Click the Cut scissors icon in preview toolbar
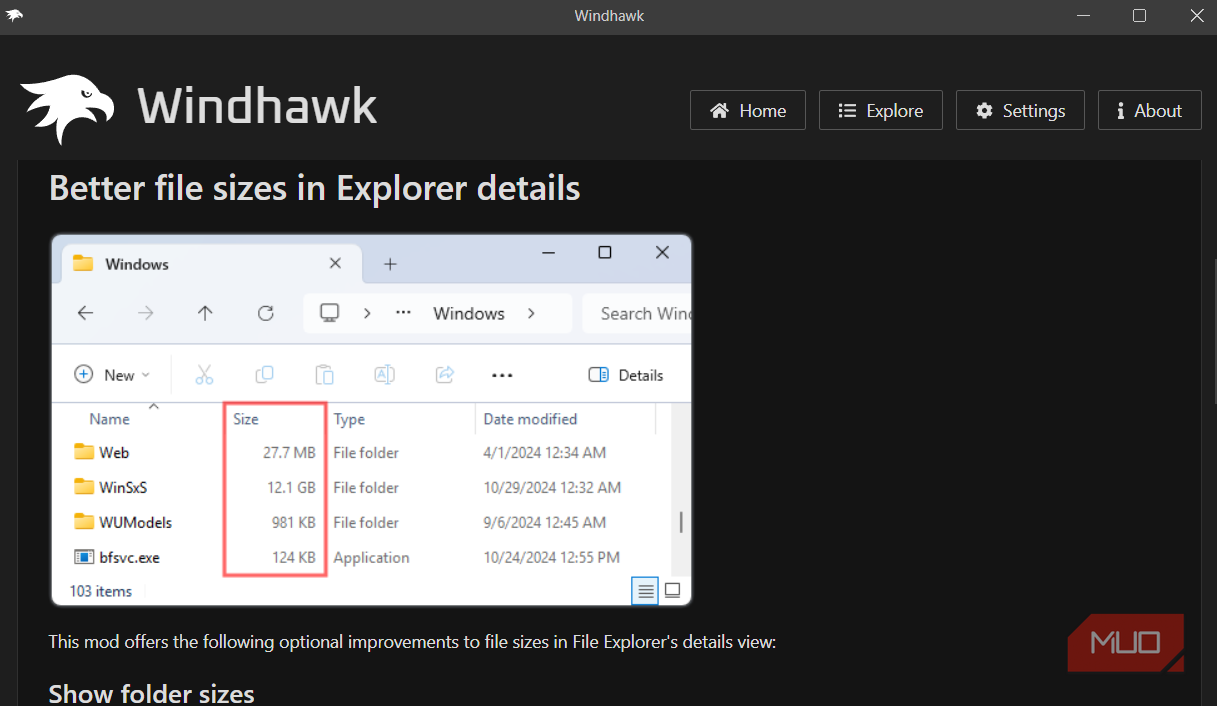1217x706 pixels. 204,375
